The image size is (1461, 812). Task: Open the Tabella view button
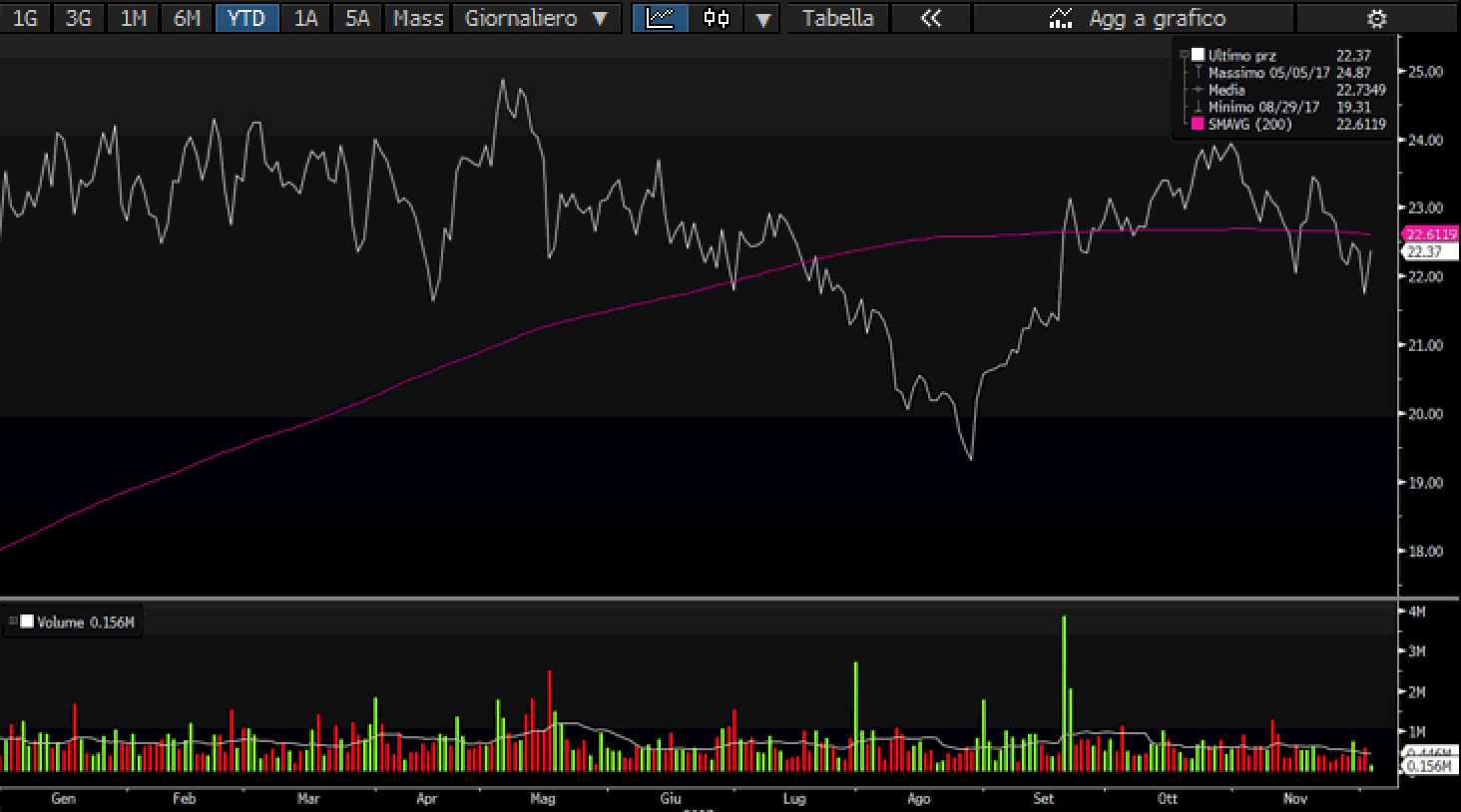pos(837,18)
